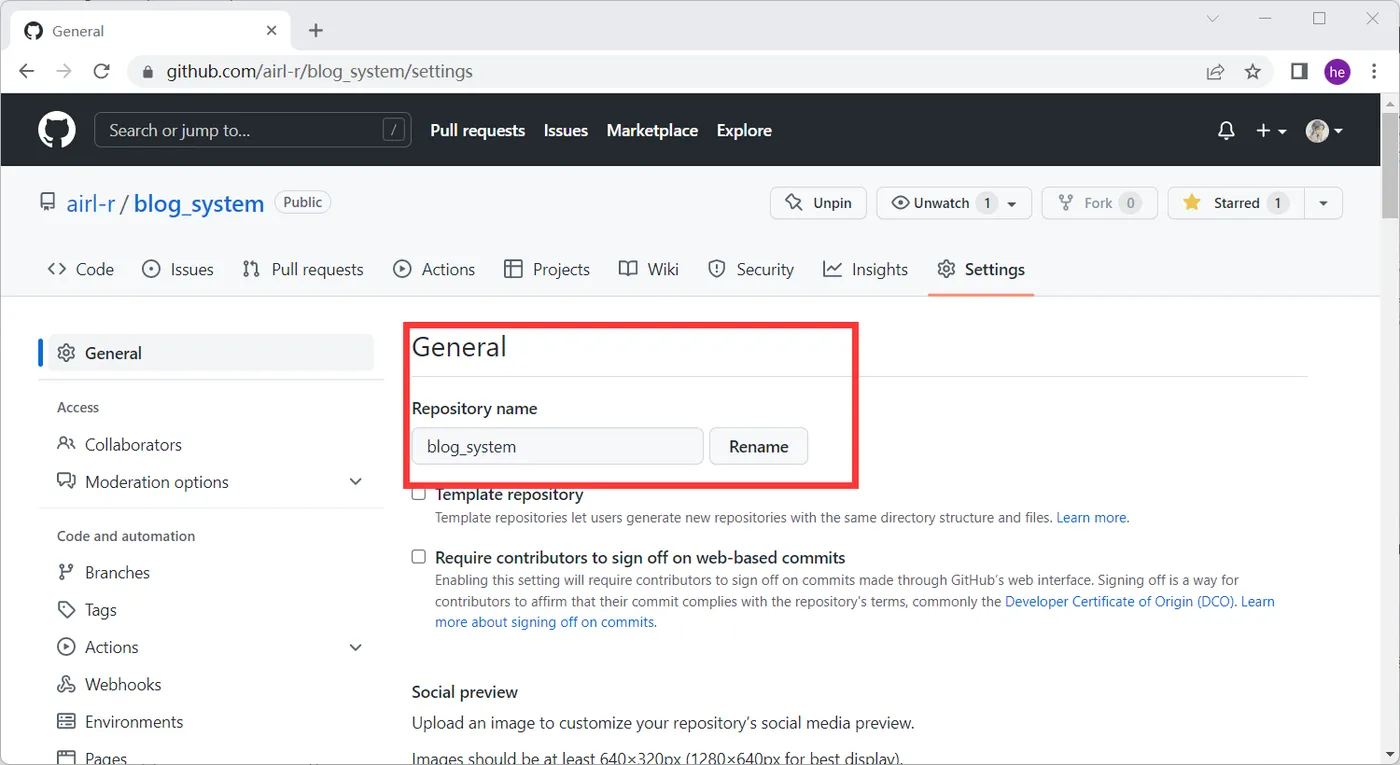
Task: Switch to the Projects tab
Action: pos(547,269)
